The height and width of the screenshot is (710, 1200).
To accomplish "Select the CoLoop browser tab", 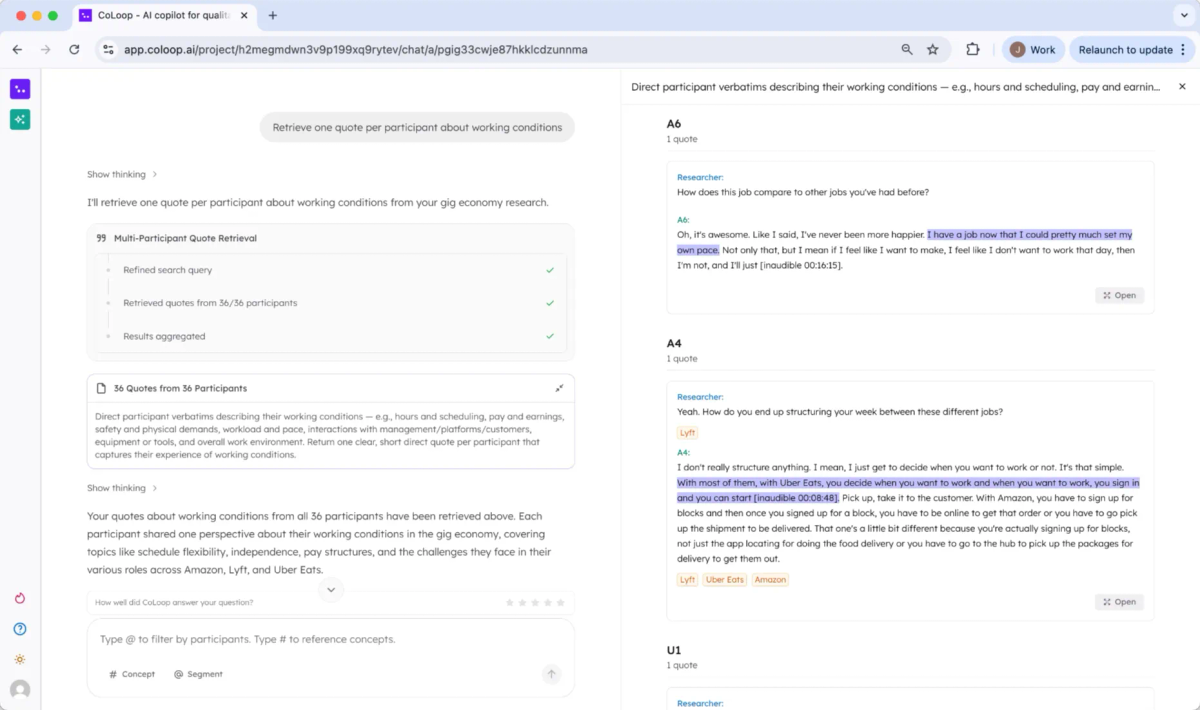I will (165, 16).
